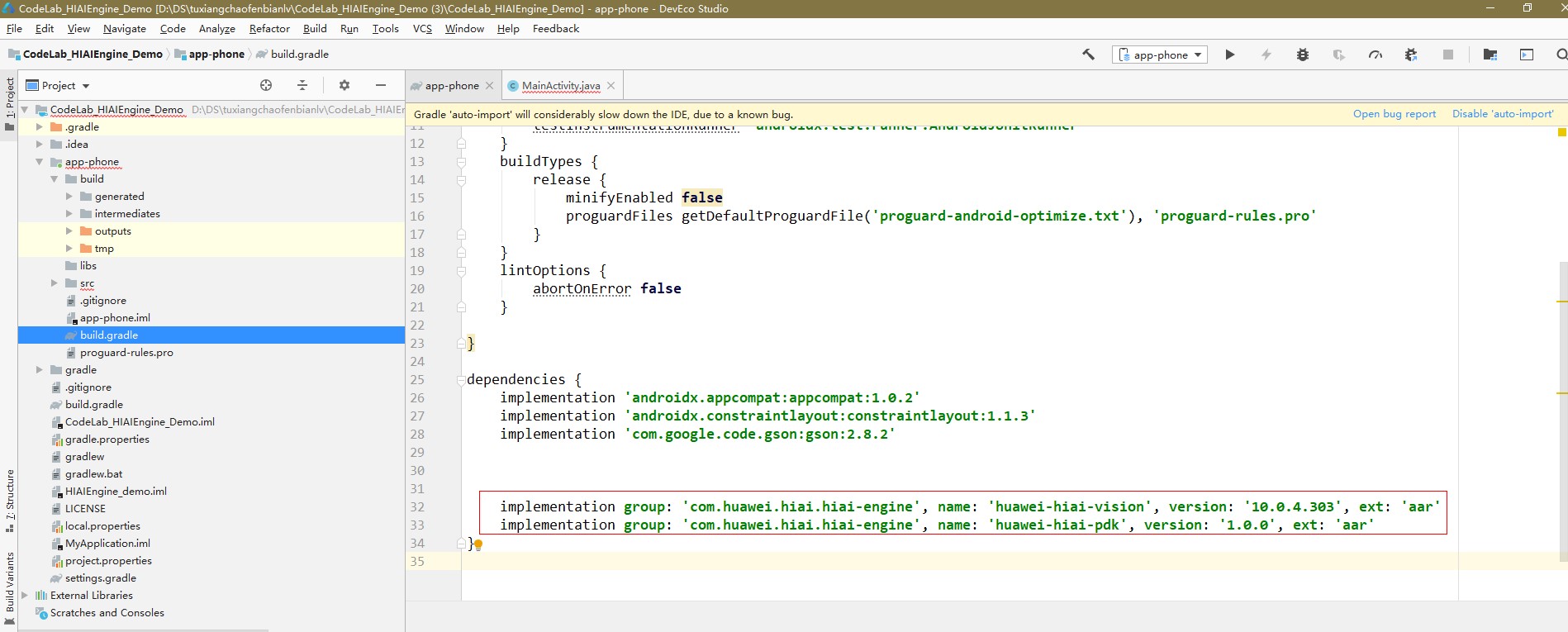This screenshot has width=1568, height=632.
Task: Fold the buildTypes block at line 13
Action: tap(462, 162)
